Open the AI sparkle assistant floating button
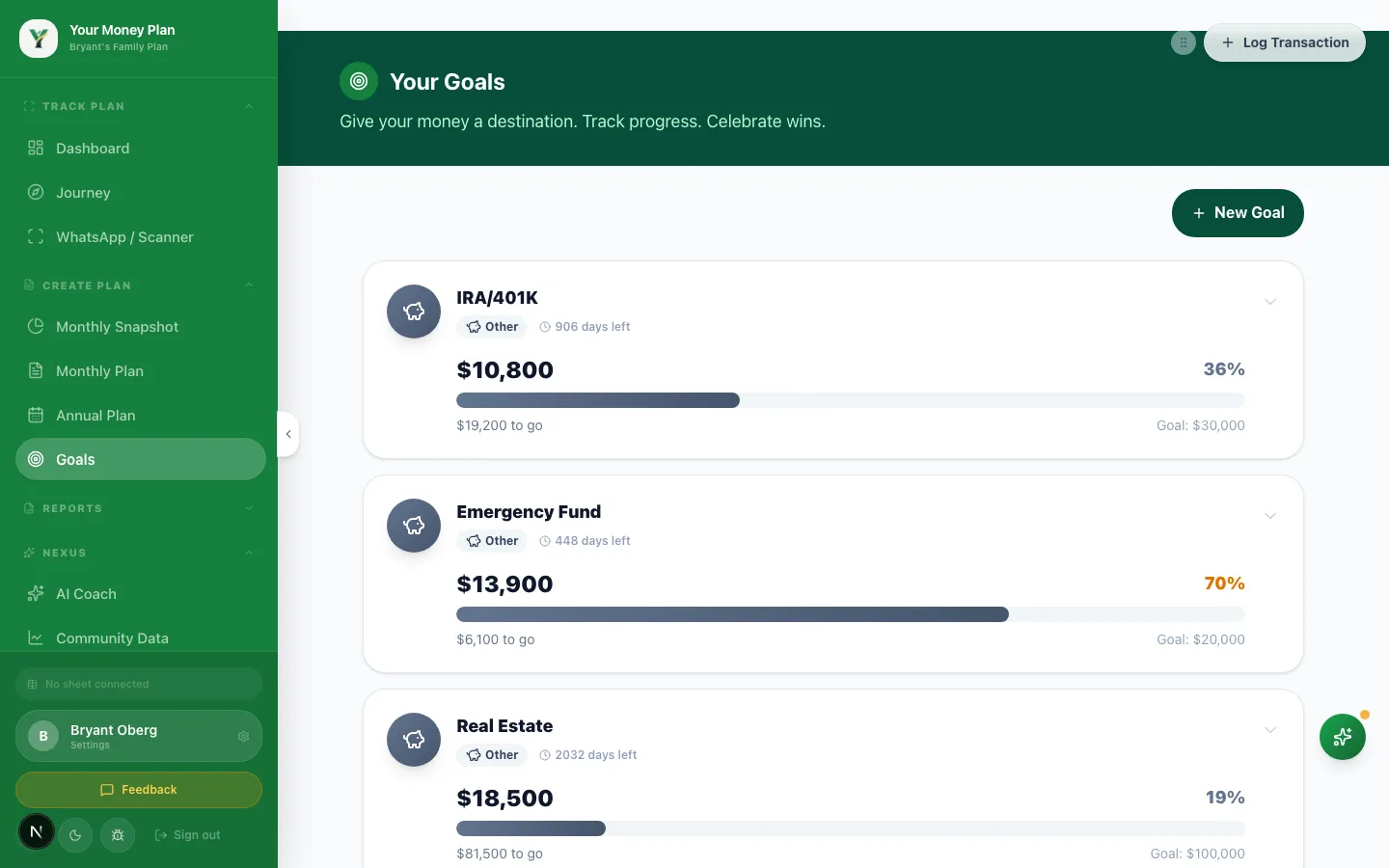Viewport: 1389px width, 868px height. click(1343, 737)
